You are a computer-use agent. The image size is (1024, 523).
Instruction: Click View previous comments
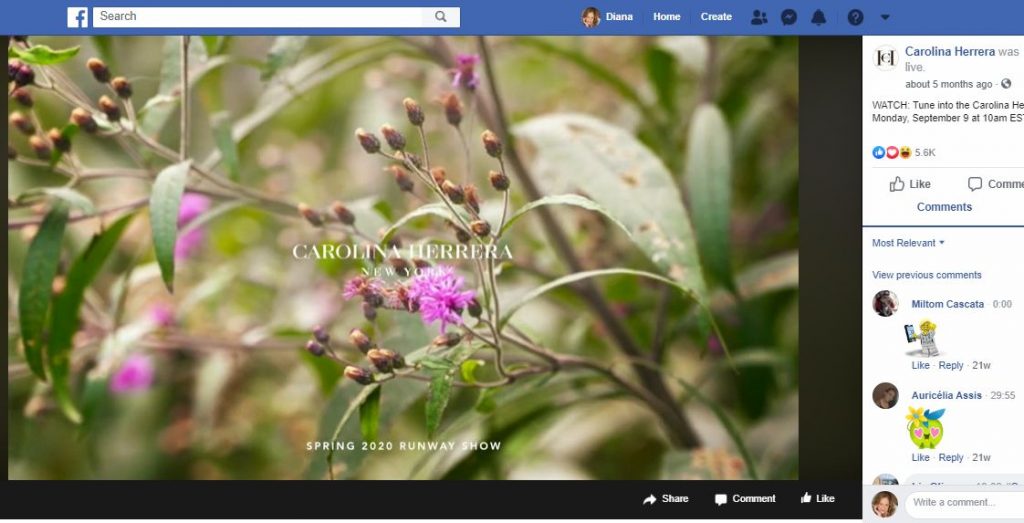926,275
